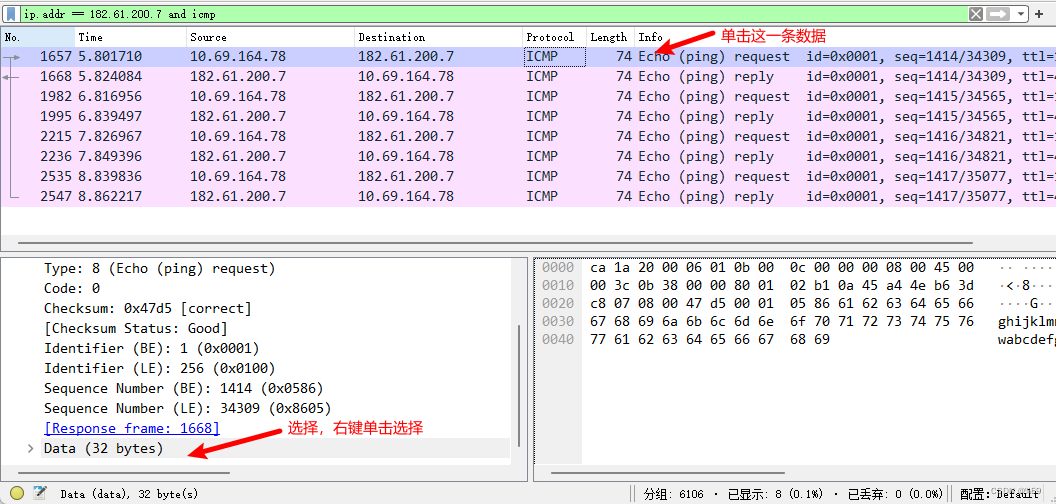The width and height of the screenshot is (1056, 504).
Task: Click the hex row at offset 0030
Action: point(782,322)
